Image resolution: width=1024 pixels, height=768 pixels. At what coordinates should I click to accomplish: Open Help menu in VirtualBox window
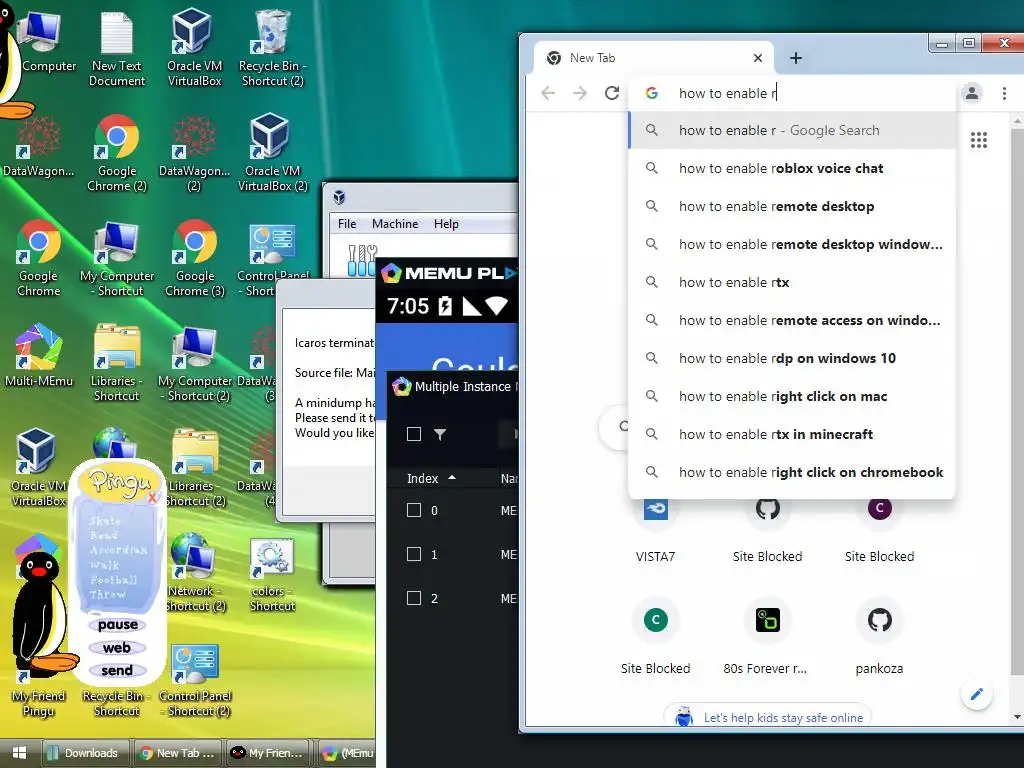point(446,224)
